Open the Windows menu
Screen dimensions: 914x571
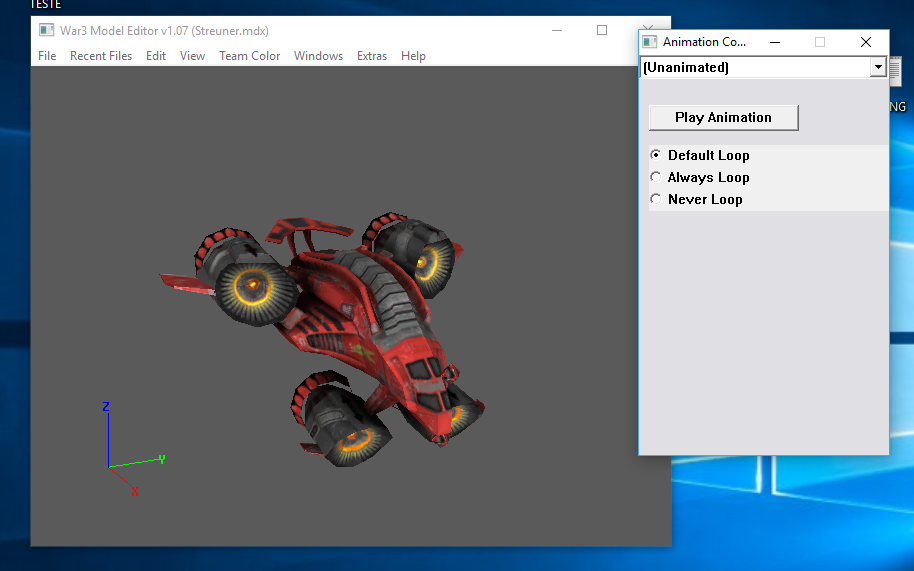[x=318, y=56]
